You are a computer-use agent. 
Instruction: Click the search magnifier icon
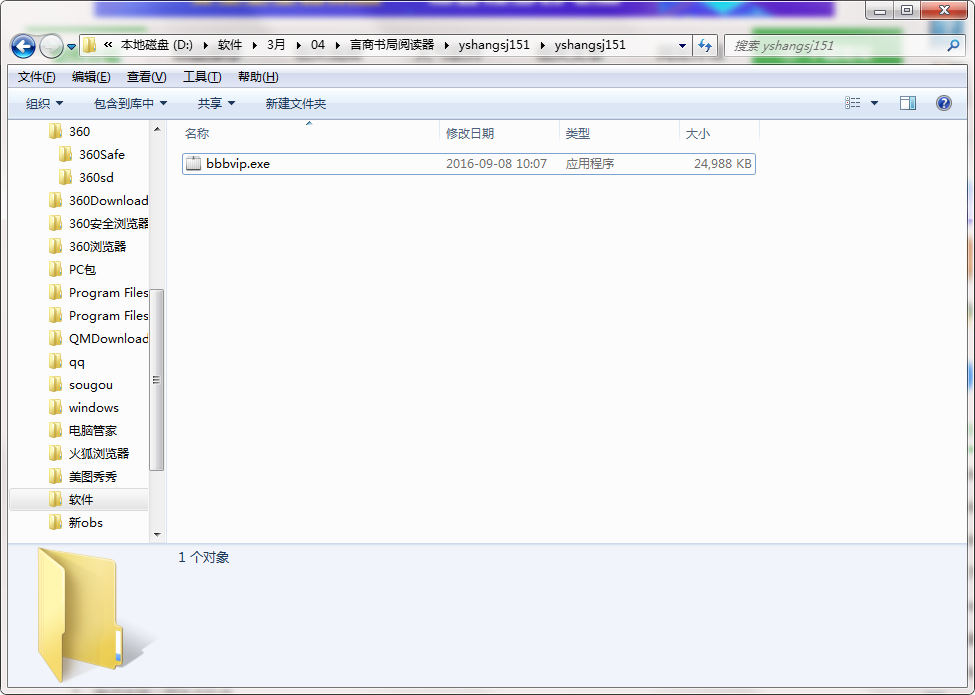pos(953,45)
